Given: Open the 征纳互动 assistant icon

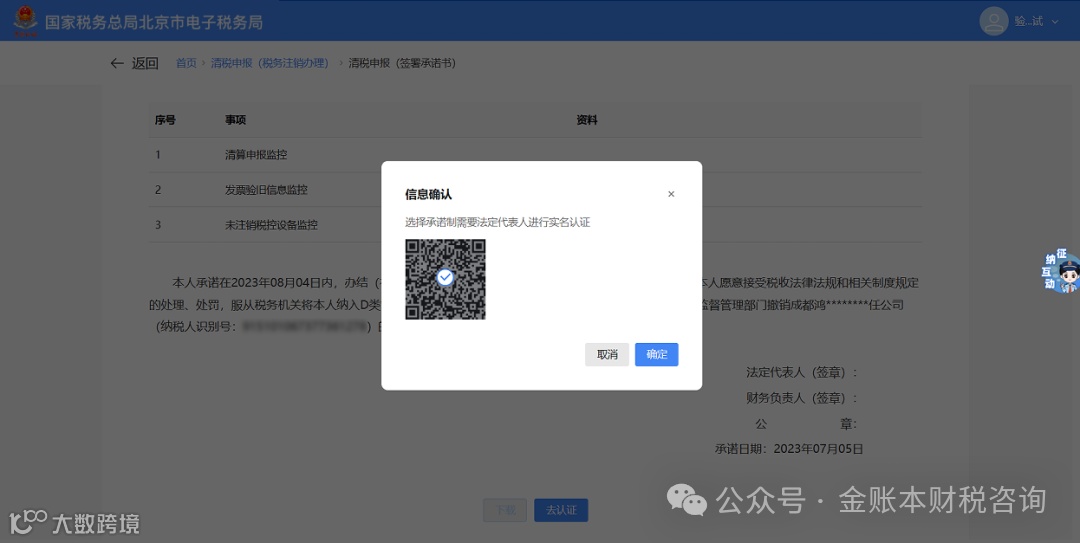Looking at the screenshot, I should coord(1061,272).
